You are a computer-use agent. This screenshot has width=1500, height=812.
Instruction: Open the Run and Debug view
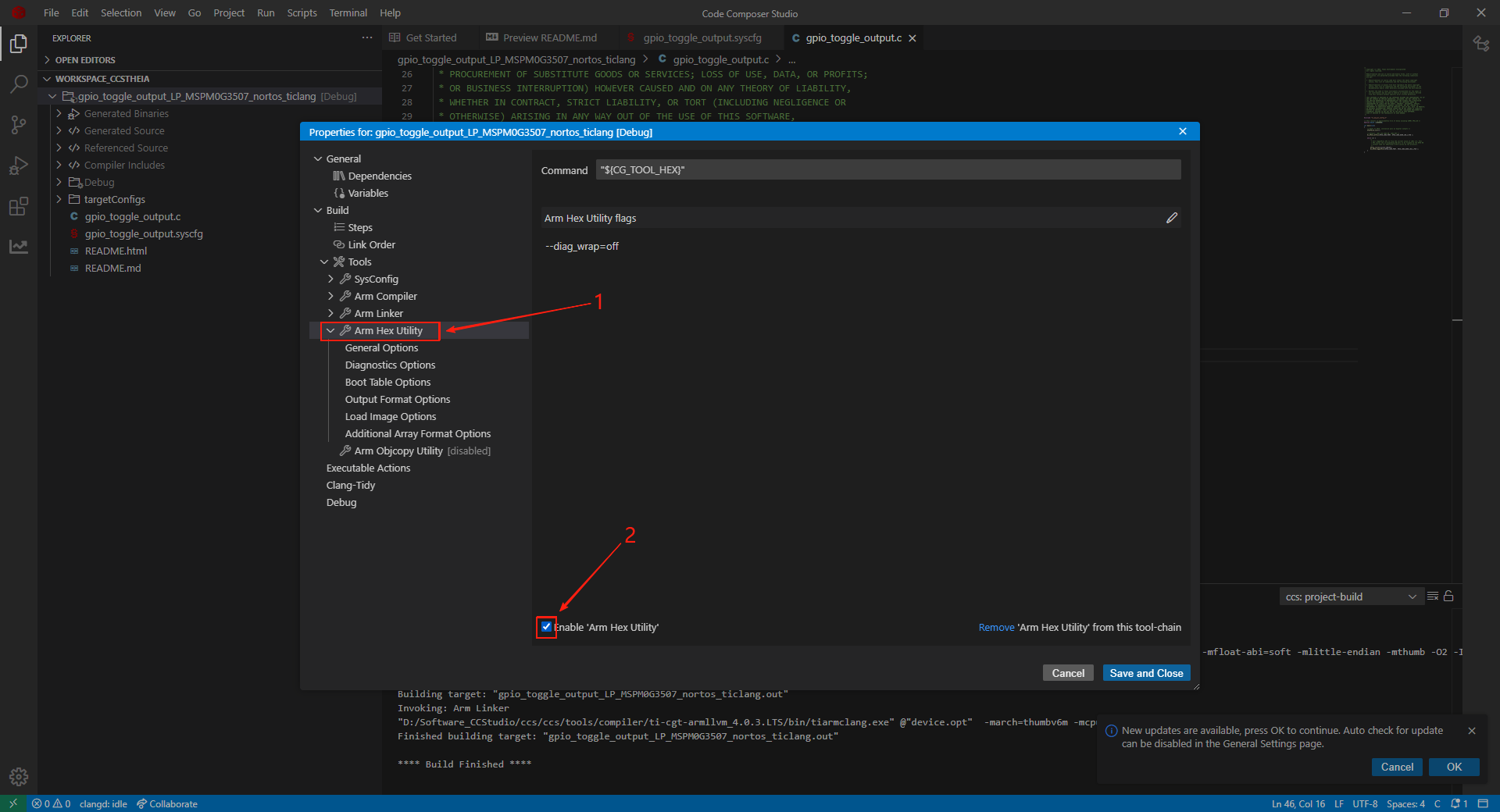coord(19,166)
